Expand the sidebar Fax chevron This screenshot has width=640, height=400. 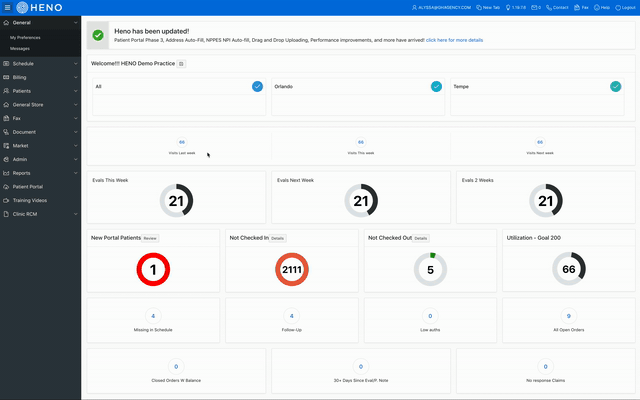(x=76, y=118)
